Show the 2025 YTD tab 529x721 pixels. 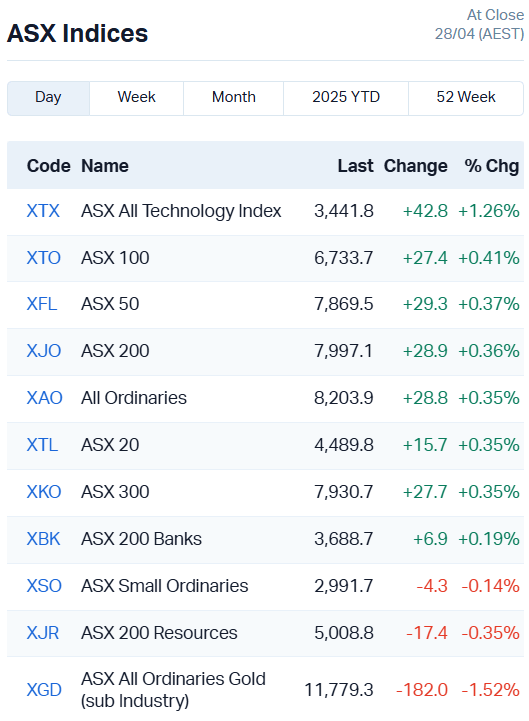pos(346,98)
